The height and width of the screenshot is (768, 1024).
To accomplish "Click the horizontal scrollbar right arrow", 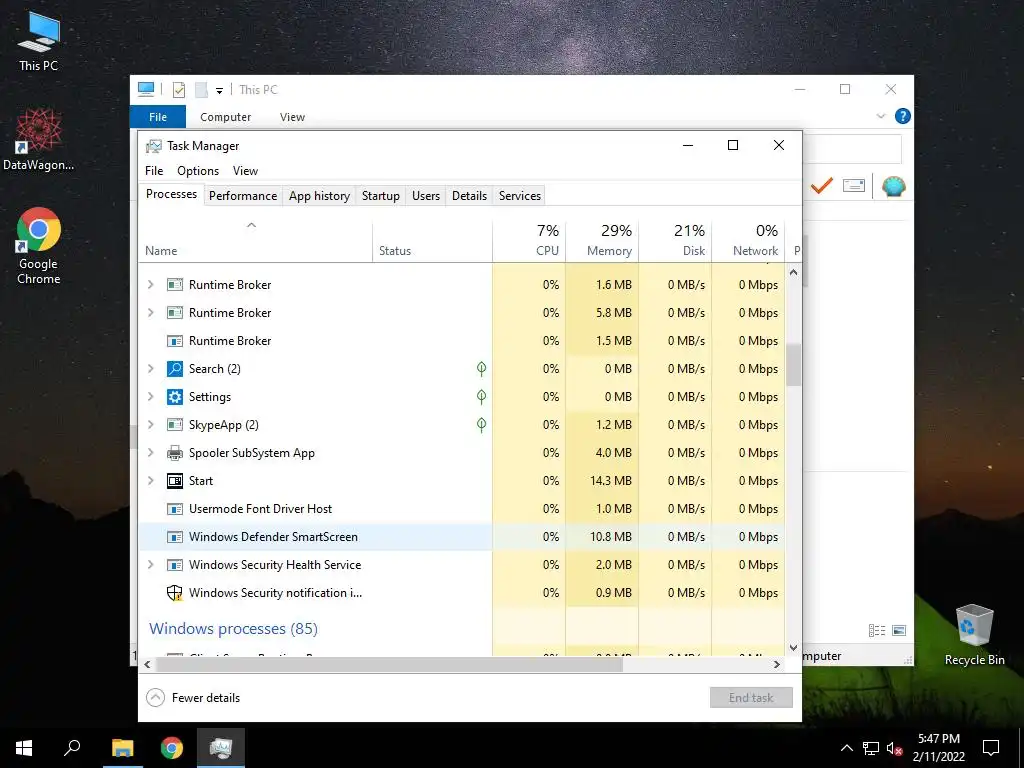I will (x=776, y=664).
